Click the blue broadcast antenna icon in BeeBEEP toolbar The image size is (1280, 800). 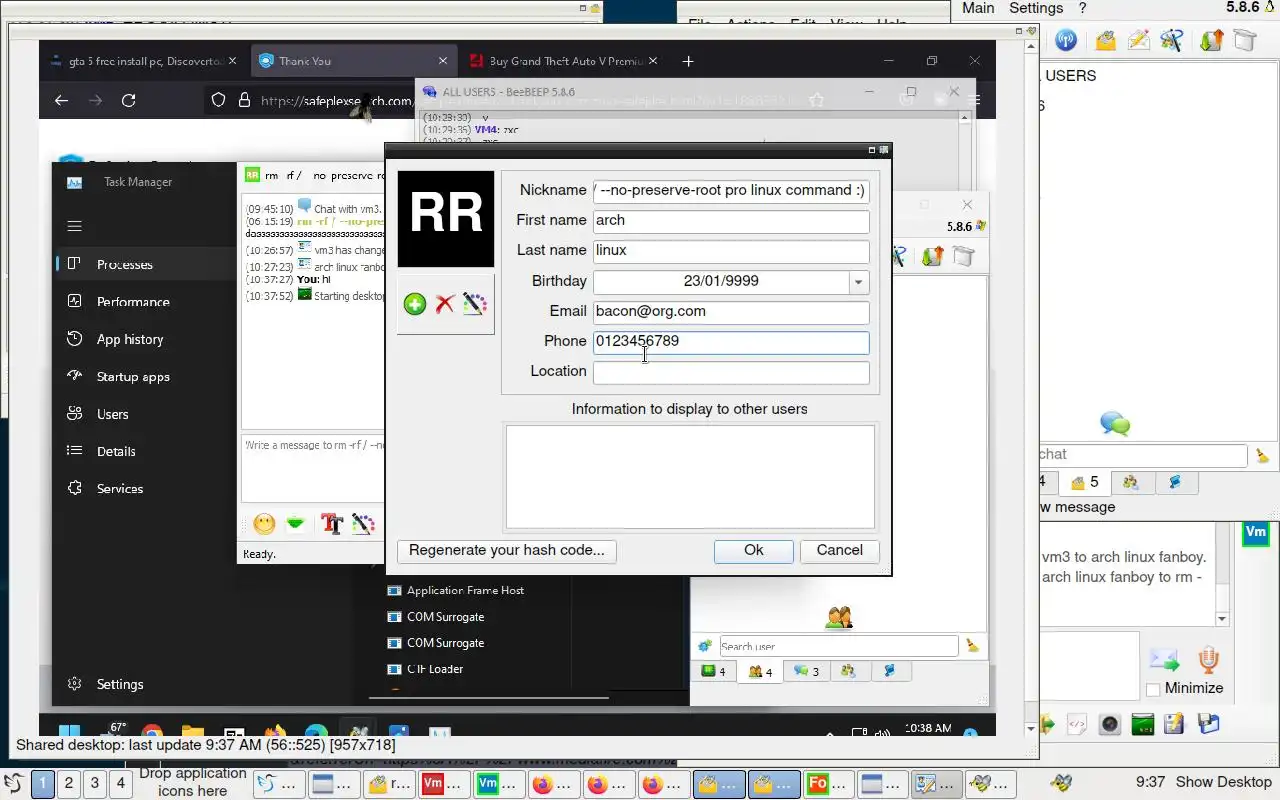point(1066,41)
